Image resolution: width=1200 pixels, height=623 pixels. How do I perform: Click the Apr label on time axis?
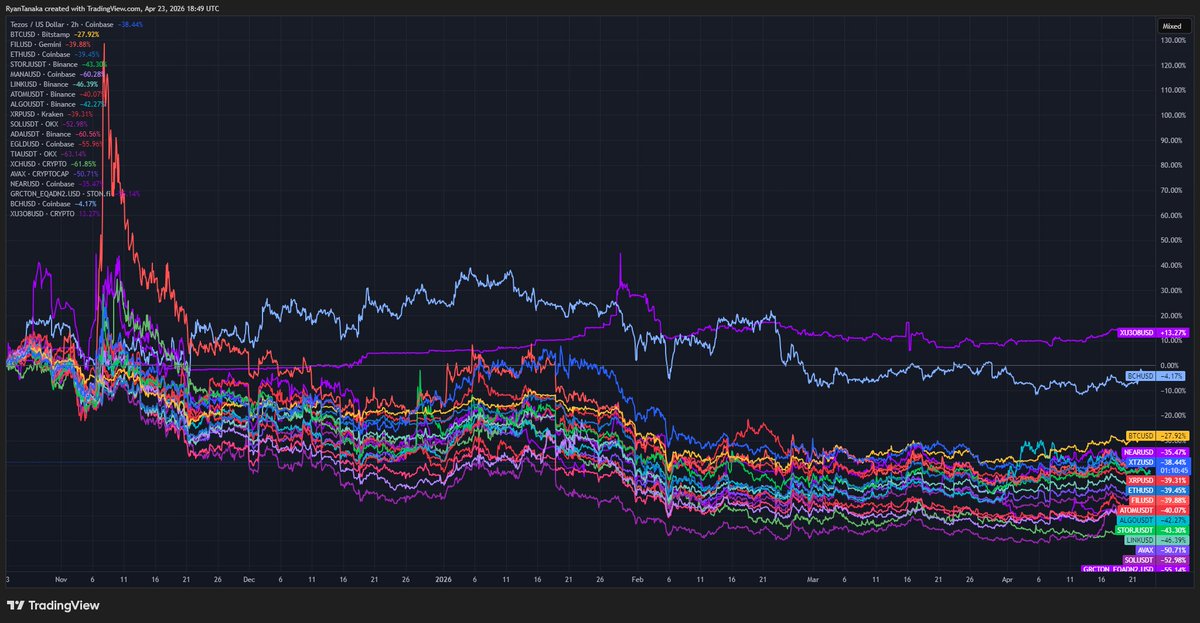tap(1007, 579)
